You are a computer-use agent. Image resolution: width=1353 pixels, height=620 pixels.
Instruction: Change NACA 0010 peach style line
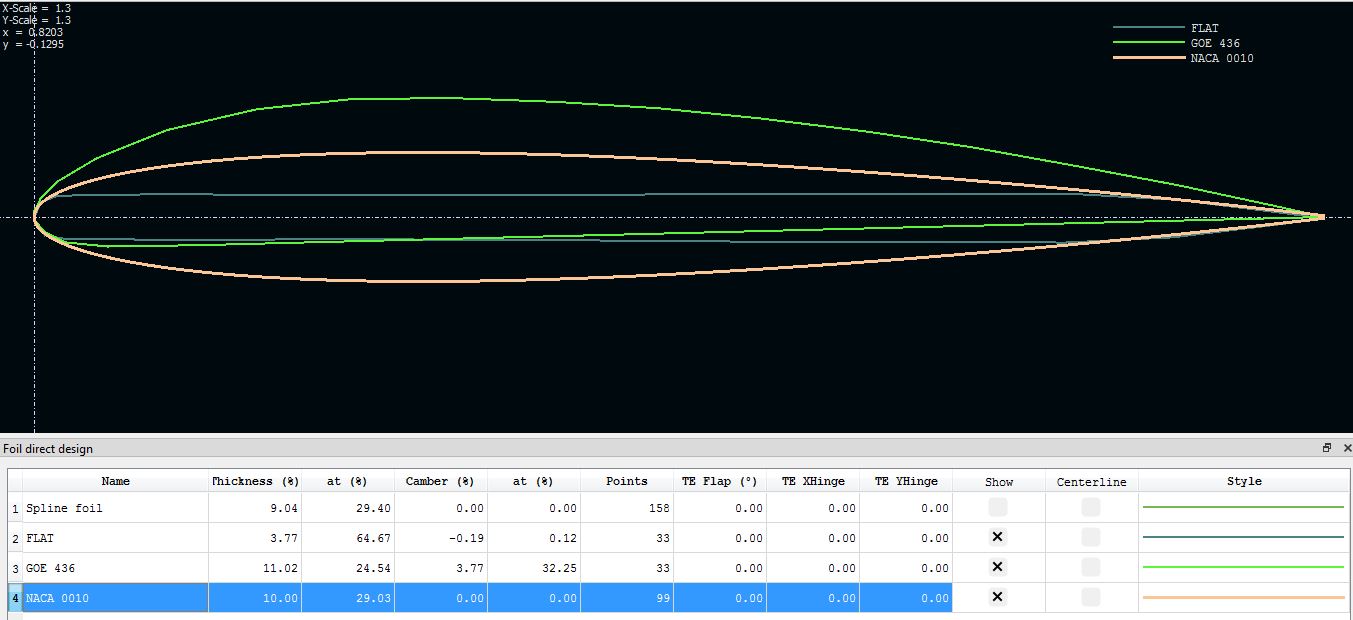(x=1243, y=598)
